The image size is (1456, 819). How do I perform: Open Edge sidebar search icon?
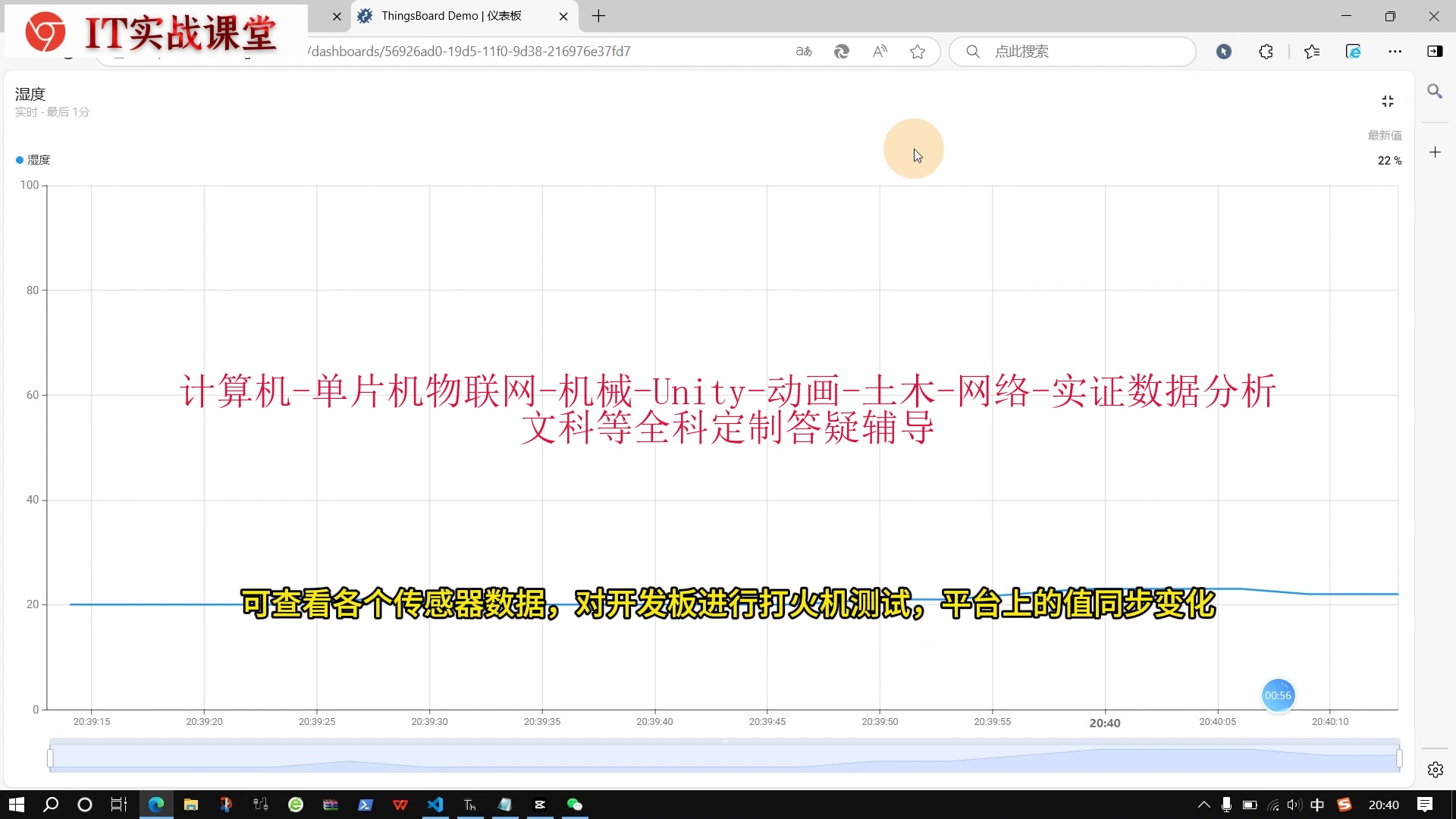[x=1434, y=92]
